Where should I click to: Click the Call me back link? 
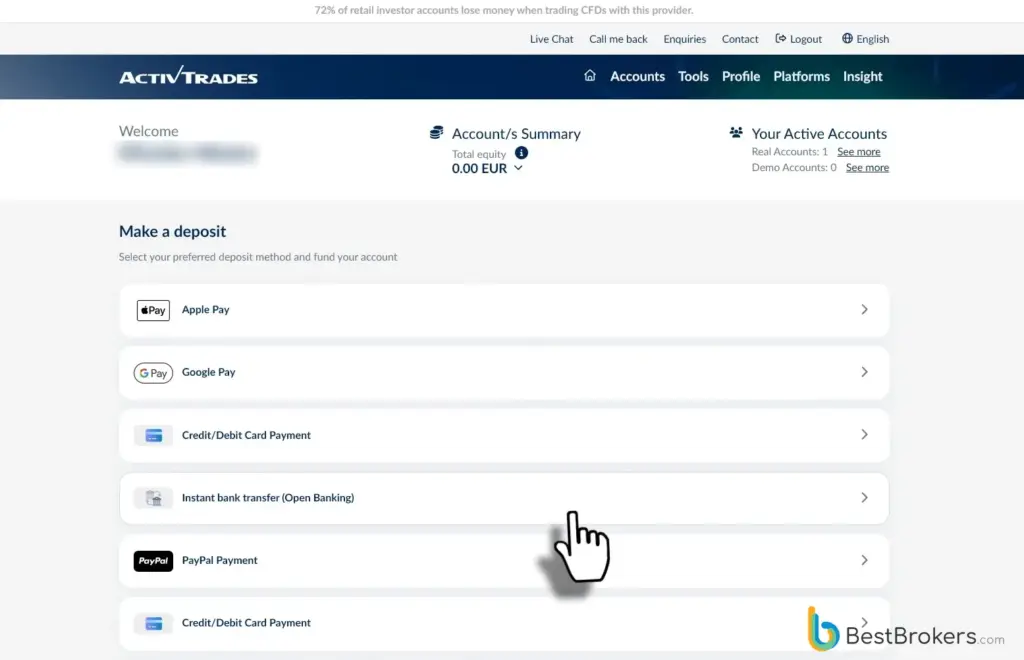tap(618, 39)
